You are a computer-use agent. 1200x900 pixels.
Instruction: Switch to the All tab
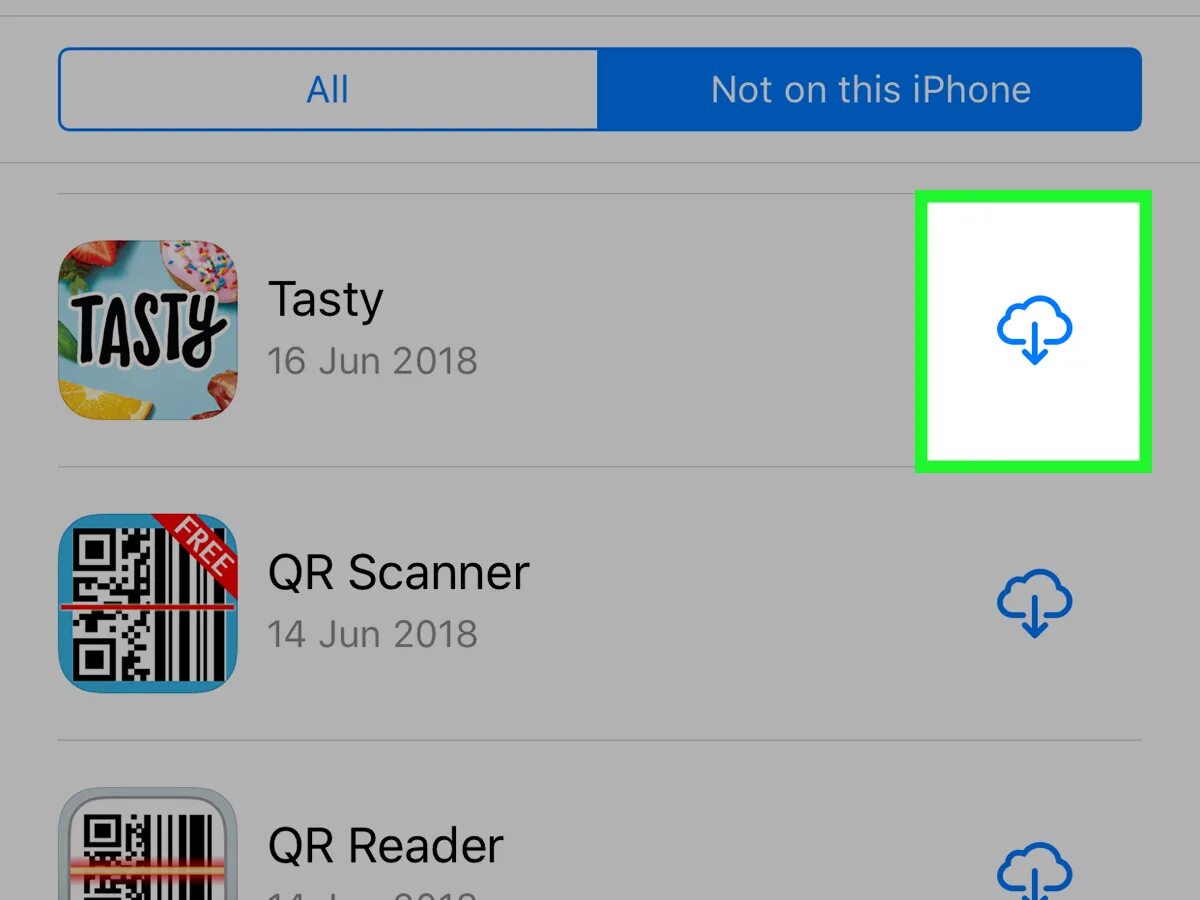pos(328,89)
